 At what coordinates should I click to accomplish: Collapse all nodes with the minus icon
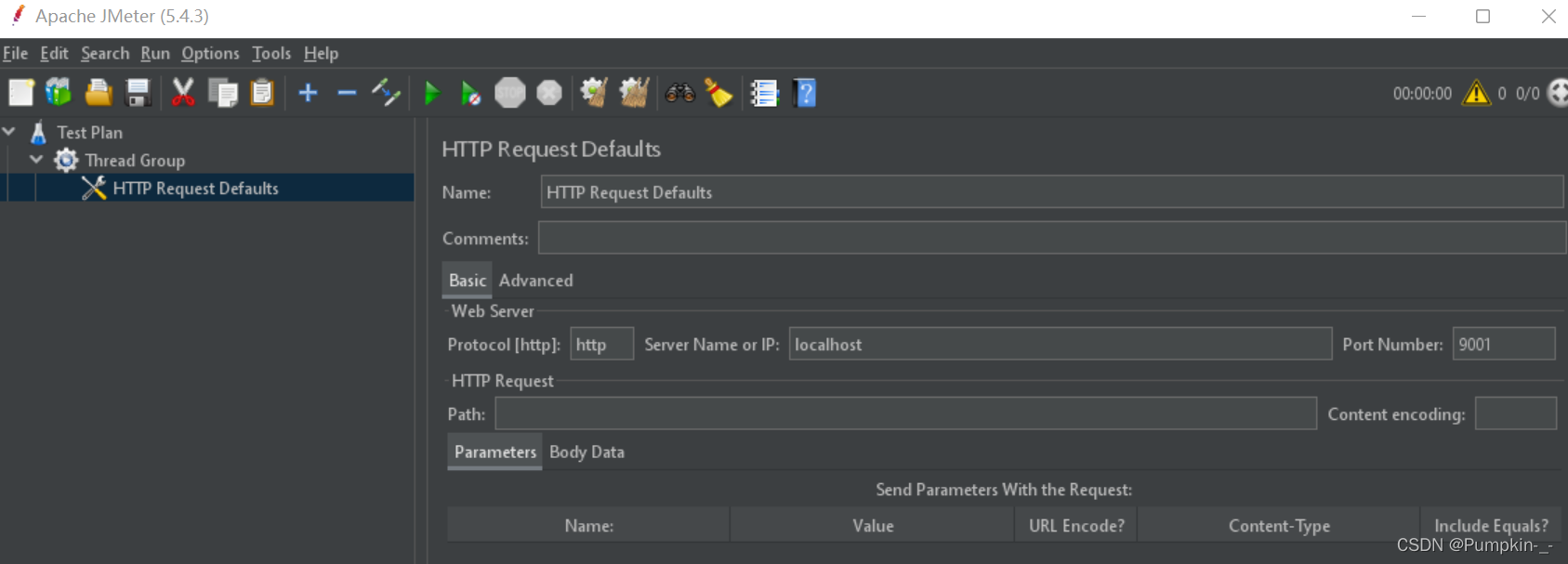(x=347, y=93)
